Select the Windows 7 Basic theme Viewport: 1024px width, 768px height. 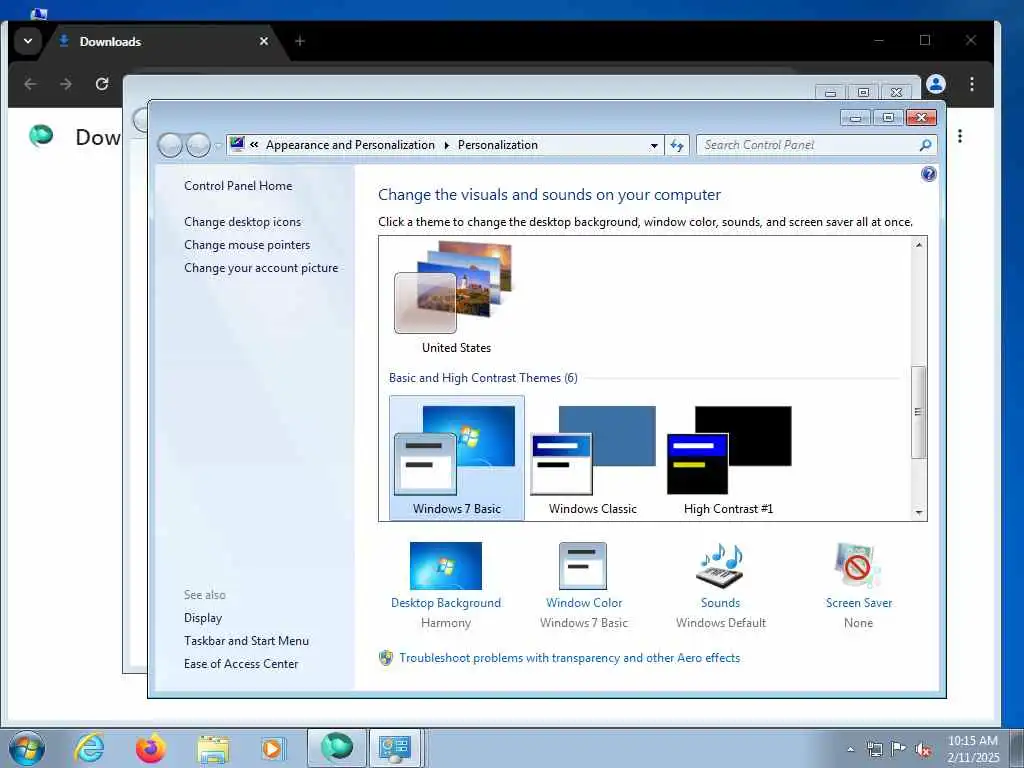[x=456, y=458]
